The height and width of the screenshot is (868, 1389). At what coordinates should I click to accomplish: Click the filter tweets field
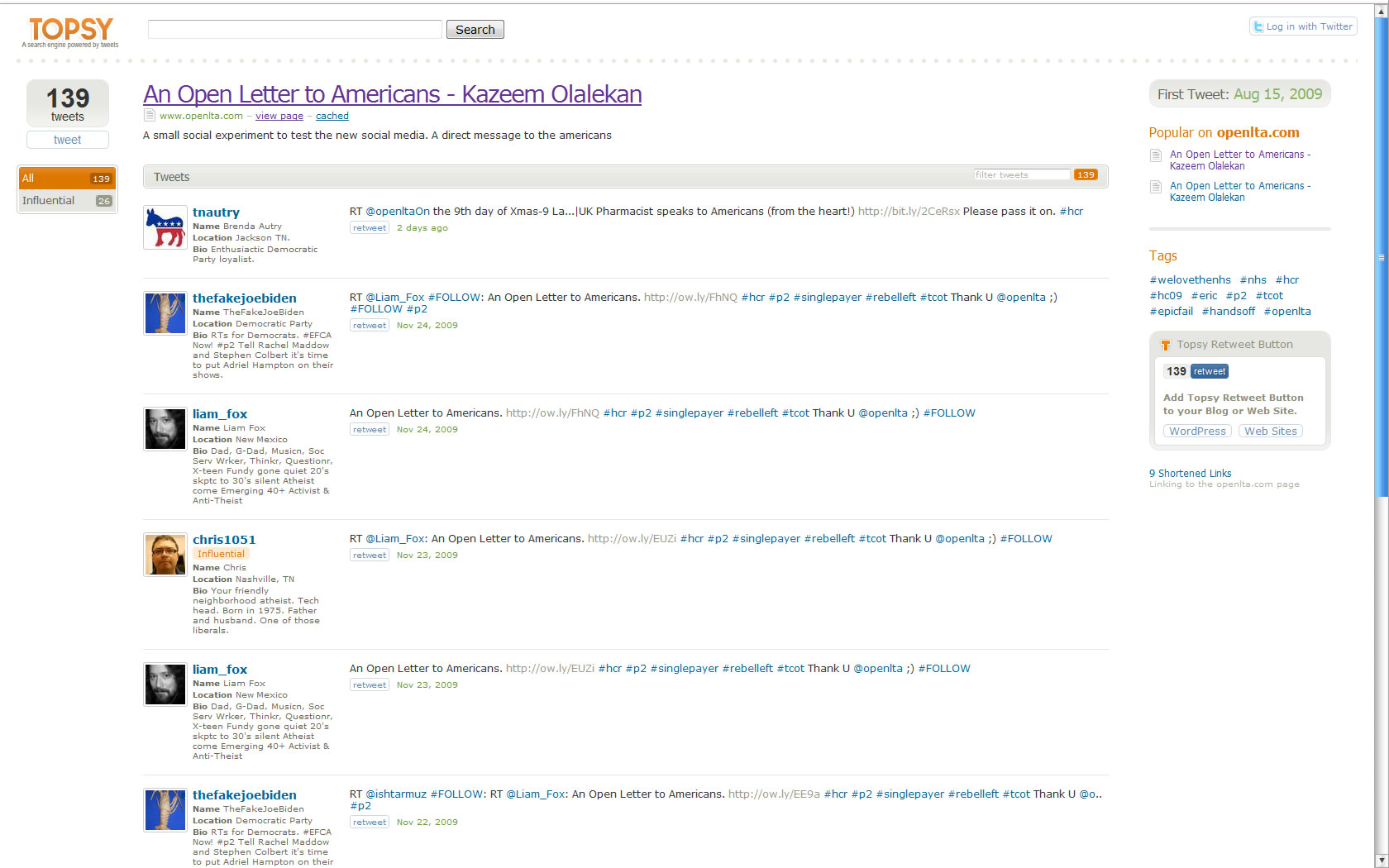[x=1022, y=174]
